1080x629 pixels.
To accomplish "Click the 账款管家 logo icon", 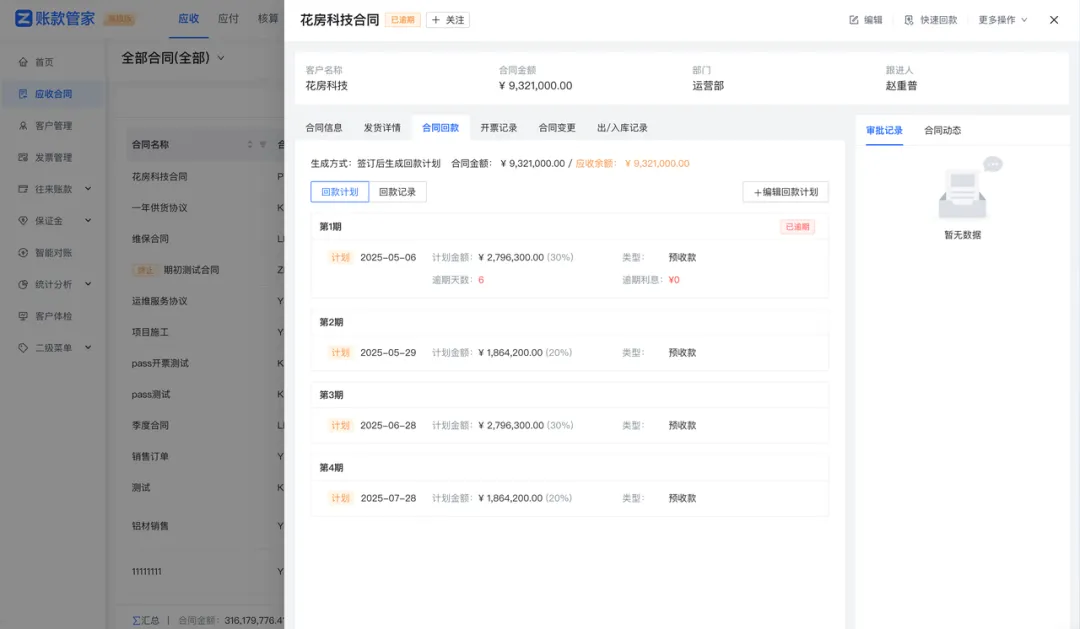I will coord(23,19).
